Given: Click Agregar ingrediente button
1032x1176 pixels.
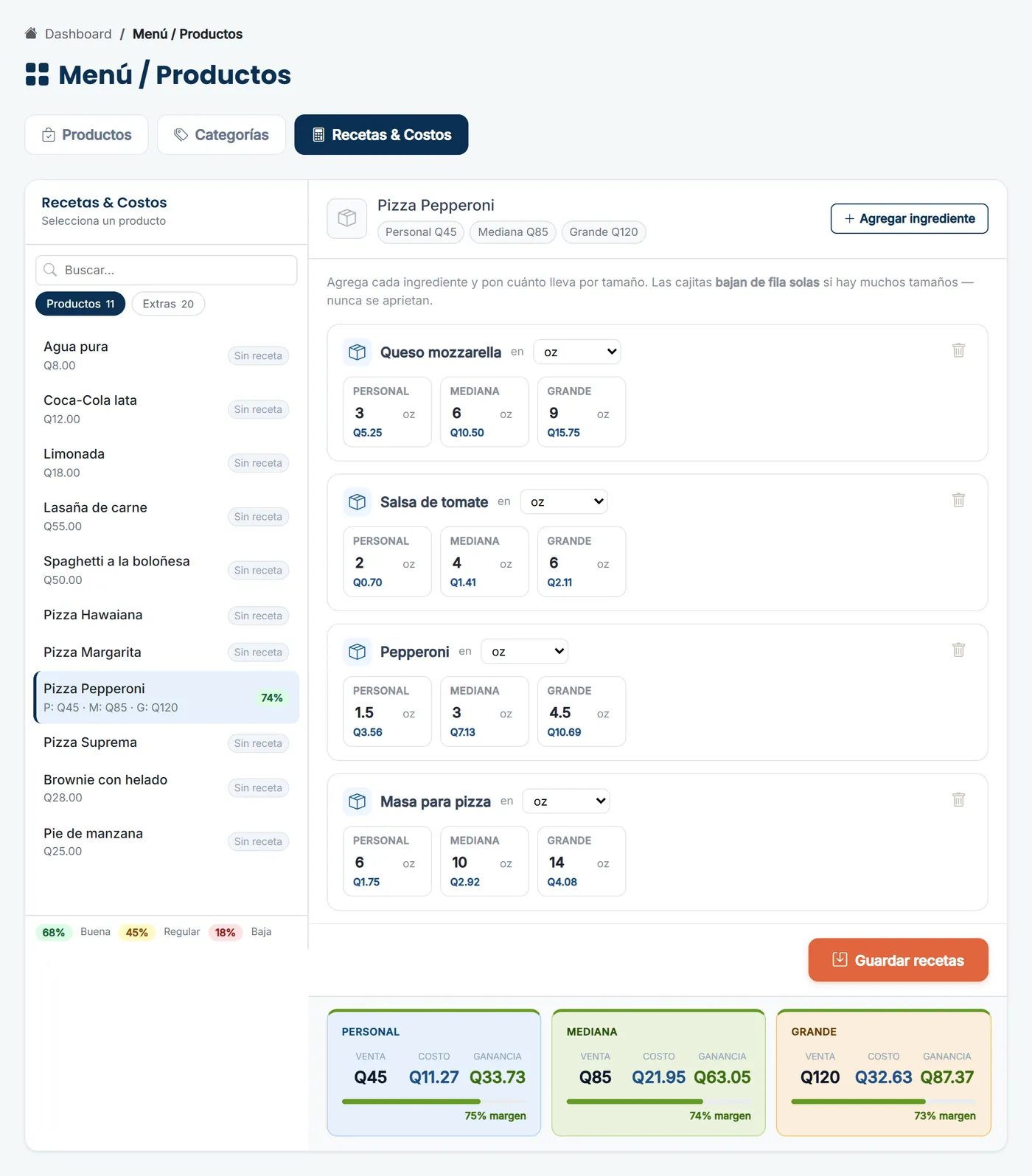Looking at the screenshot, I should pos(910,219).
